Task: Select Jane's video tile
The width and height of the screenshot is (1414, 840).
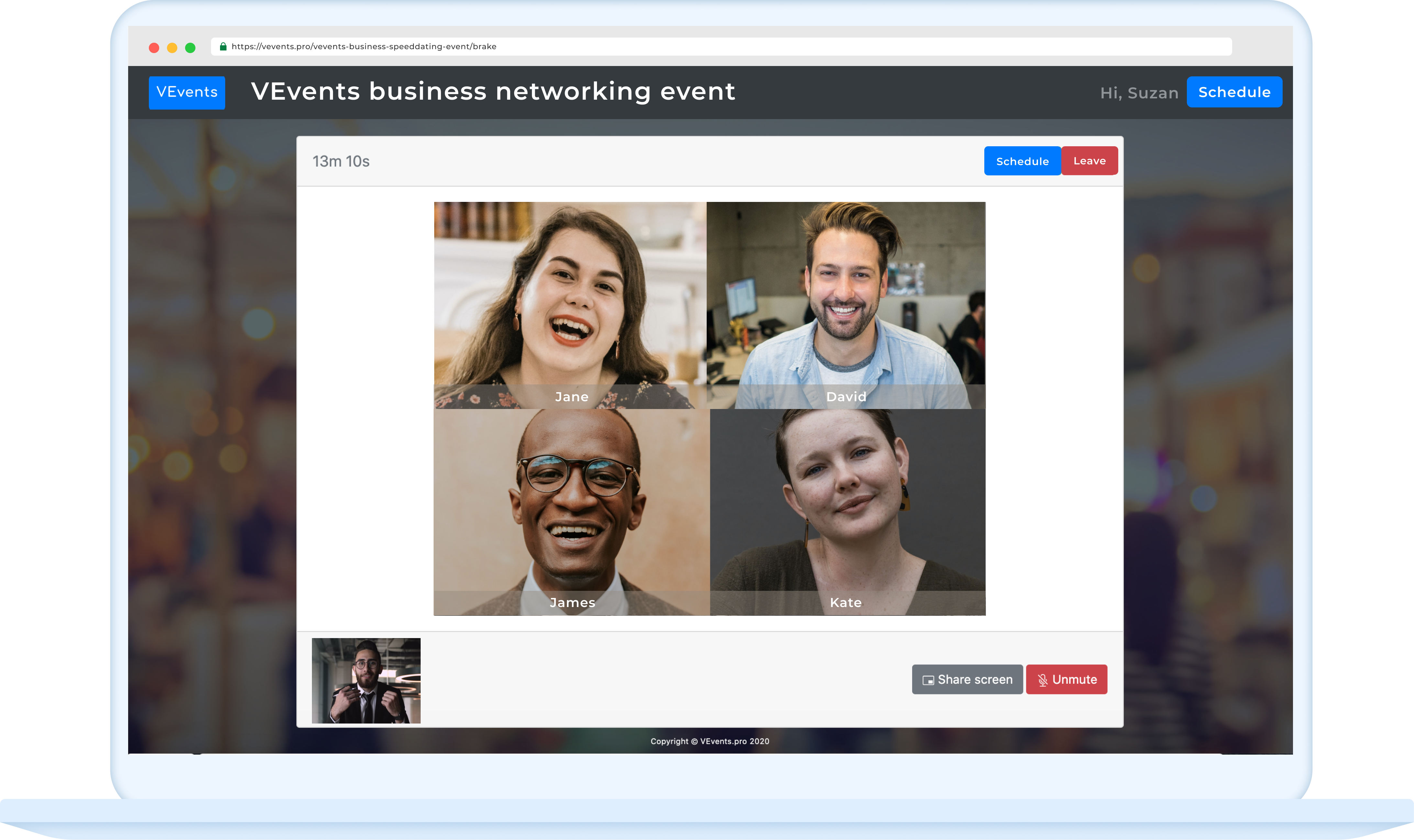Action: coord(570,305)
